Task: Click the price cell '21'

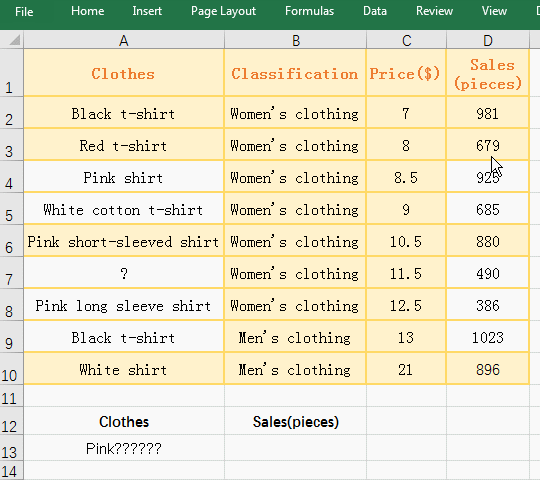Action: point(406,369)
